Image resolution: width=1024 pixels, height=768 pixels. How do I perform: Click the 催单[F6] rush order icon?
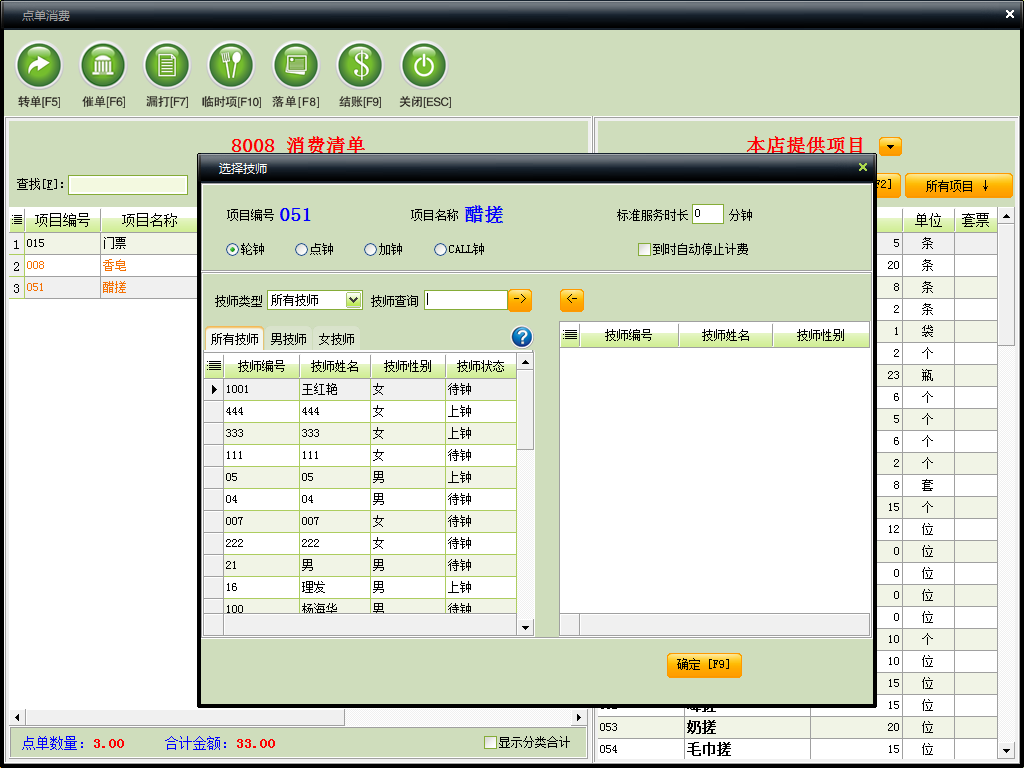[x=103, y=65]
